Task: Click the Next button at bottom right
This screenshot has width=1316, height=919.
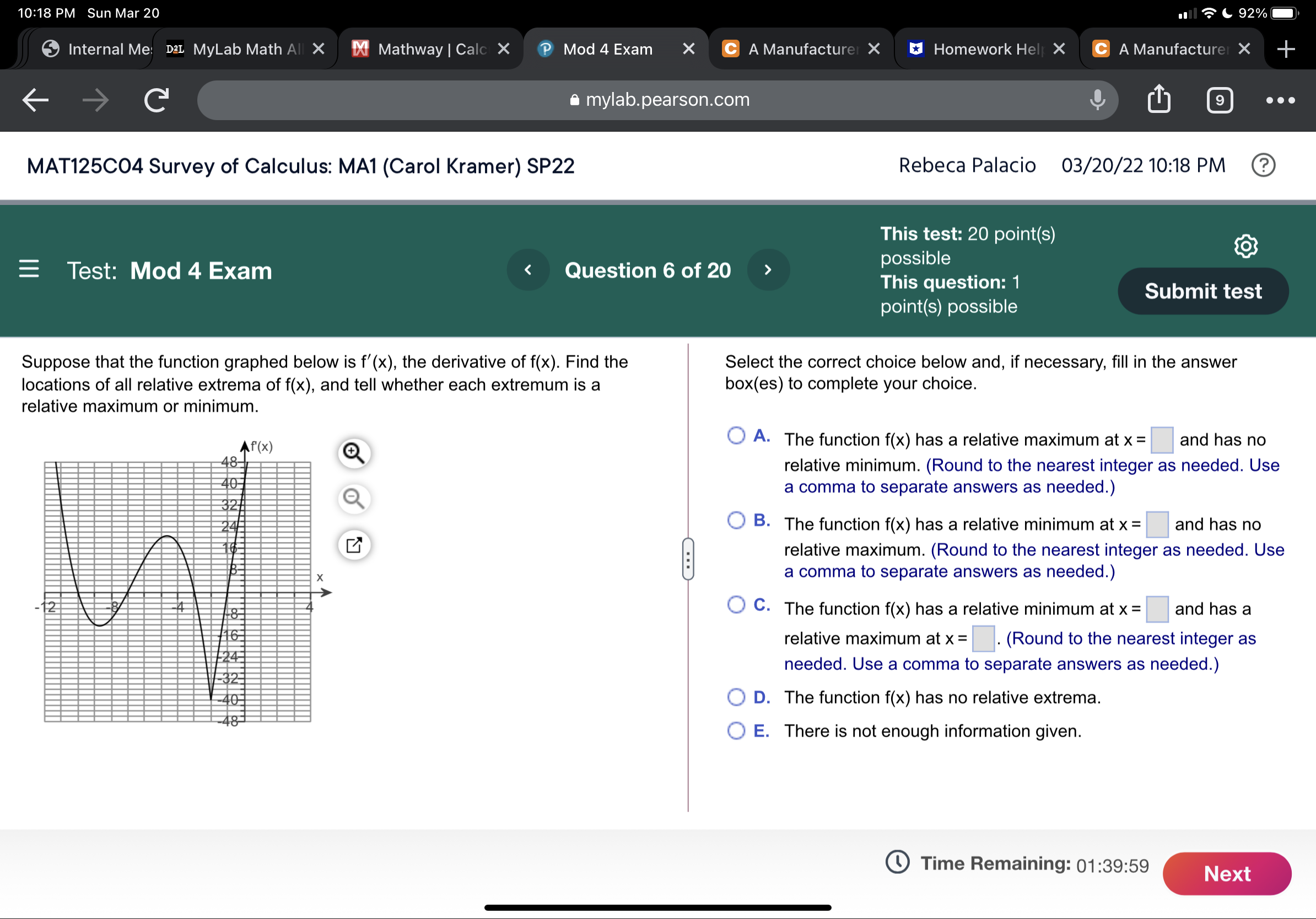Action: coord(1227,874)
